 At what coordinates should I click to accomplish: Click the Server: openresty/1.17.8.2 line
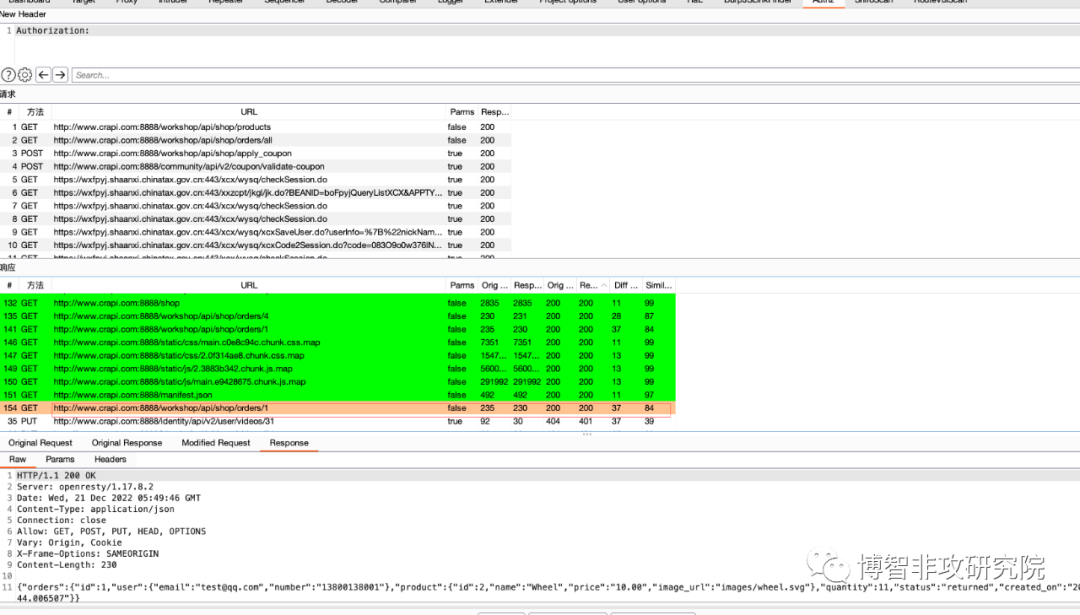(85, 486)
